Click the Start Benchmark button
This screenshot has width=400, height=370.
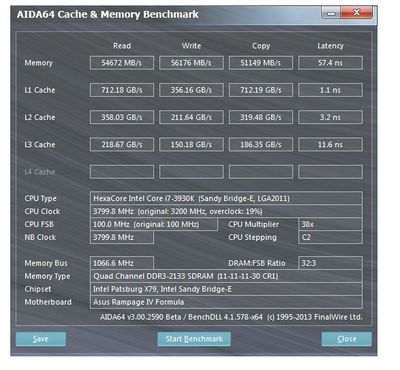194,339
